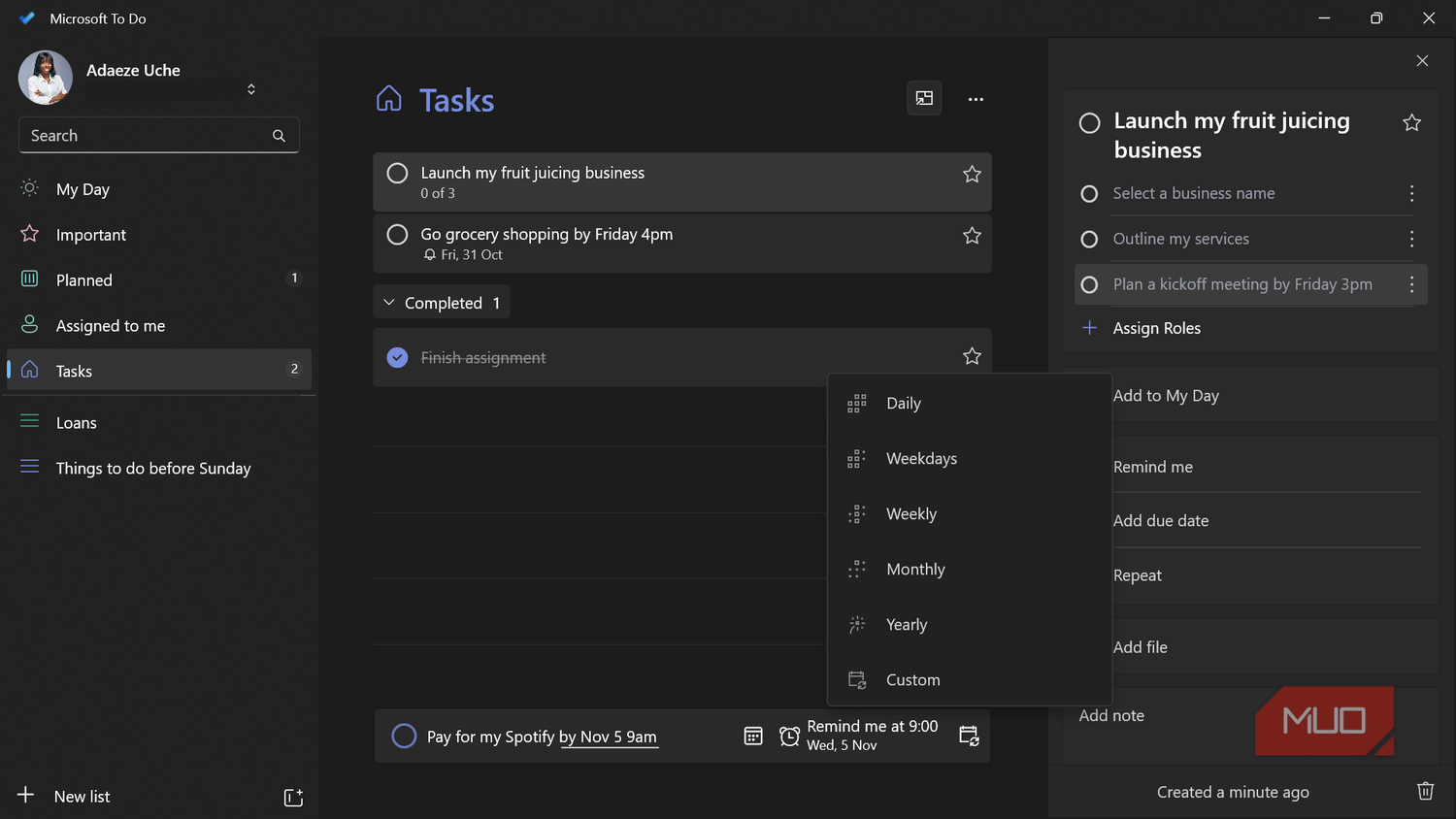Click reminder alarm clock icon in add bar

tap(790, 737)
